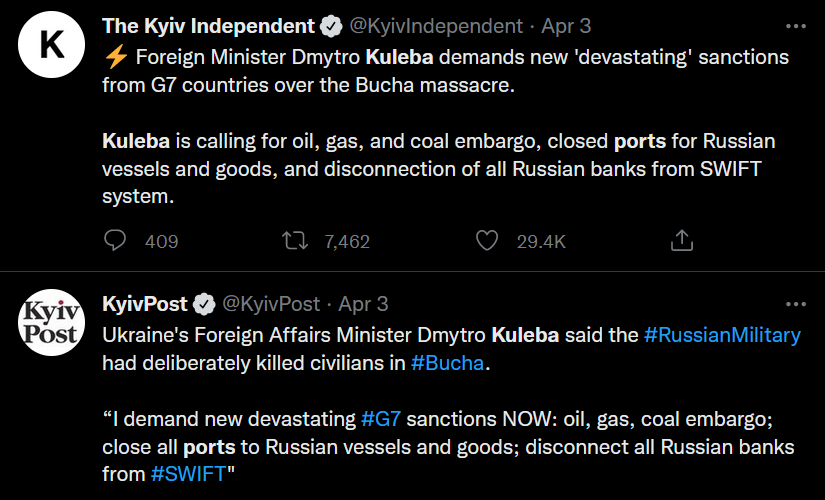This screenshot has width=825, height=500.
Task: Open The Kyiv Independent profile avatar
Action: pos(51,45)
